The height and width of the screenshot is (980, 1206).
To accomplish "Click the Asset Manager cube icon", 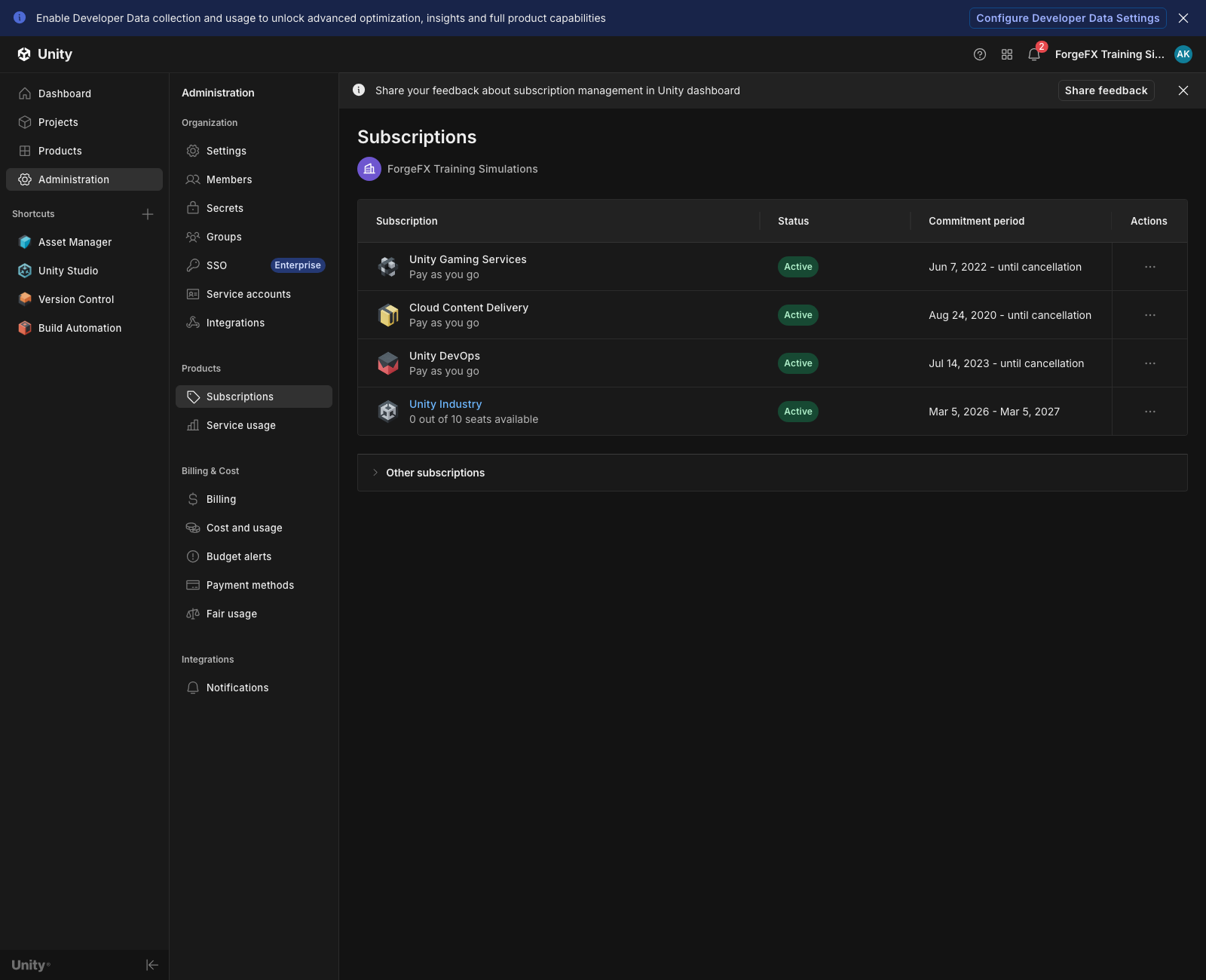I will pyautogui.click(x=25, y=242).
